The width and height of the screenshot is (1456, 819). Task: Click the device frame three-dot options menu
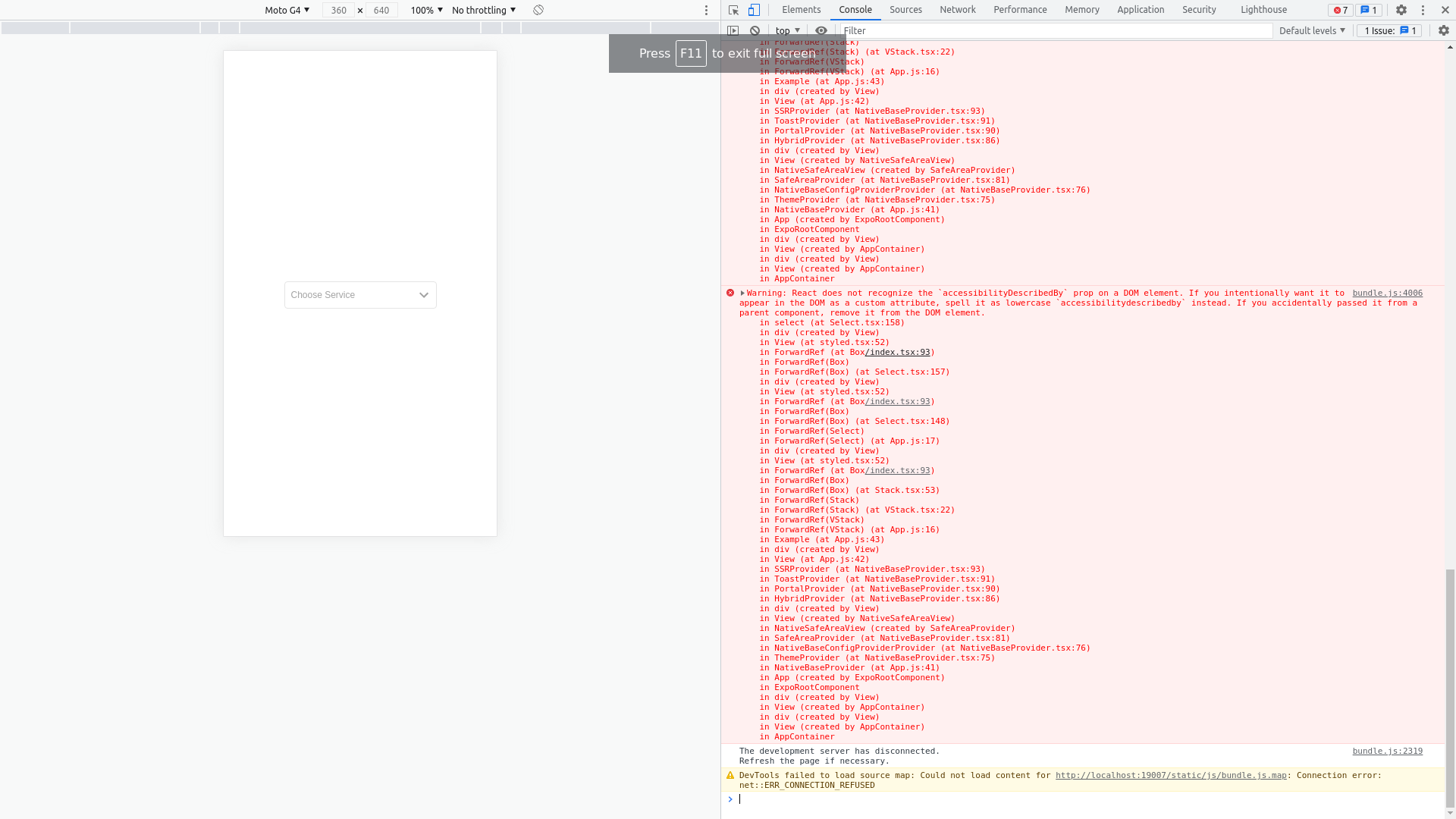click(x=706, y=10)
